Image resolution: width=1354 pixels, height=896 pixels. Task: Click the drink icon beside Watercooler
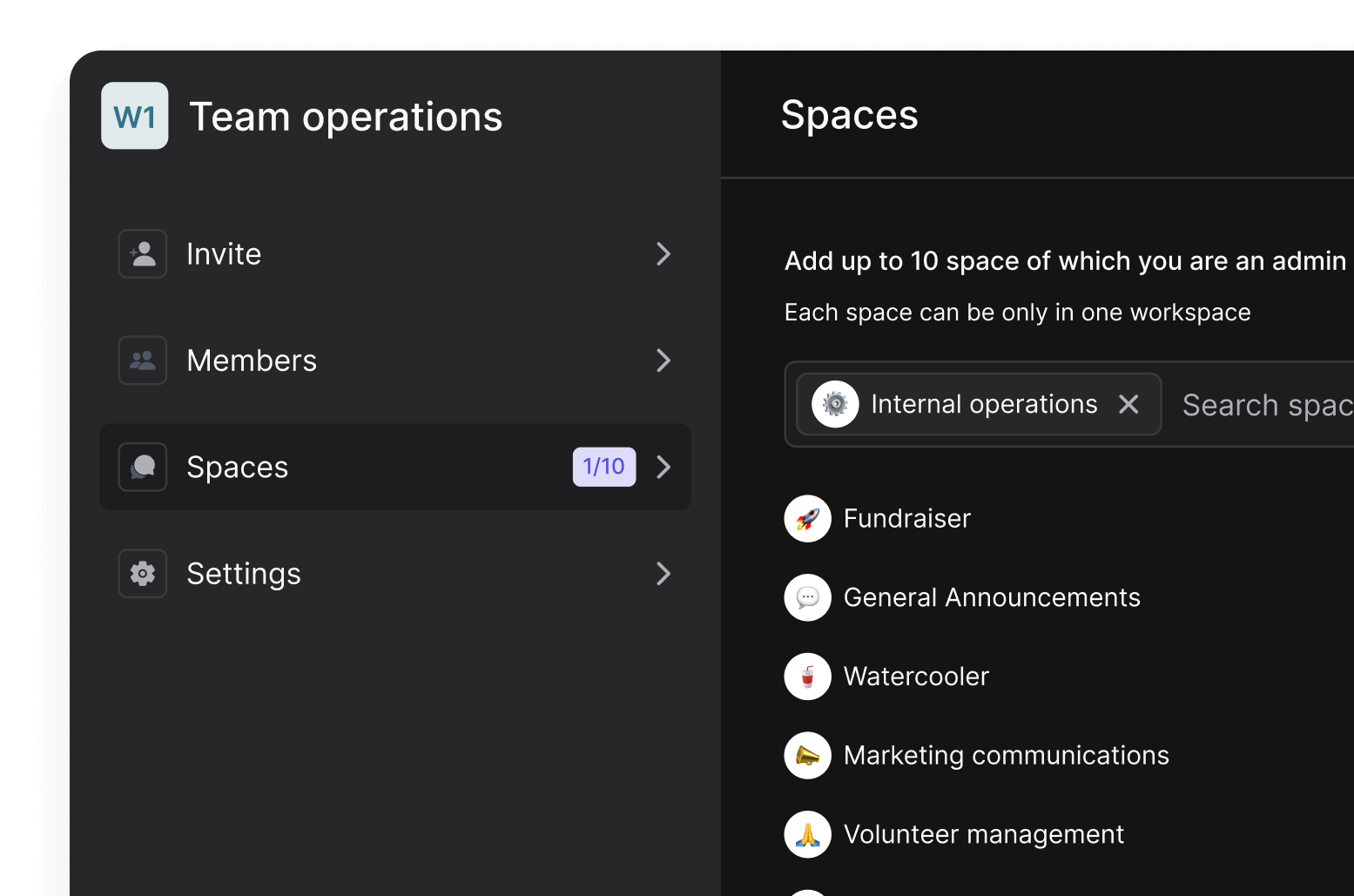[807, 677]
